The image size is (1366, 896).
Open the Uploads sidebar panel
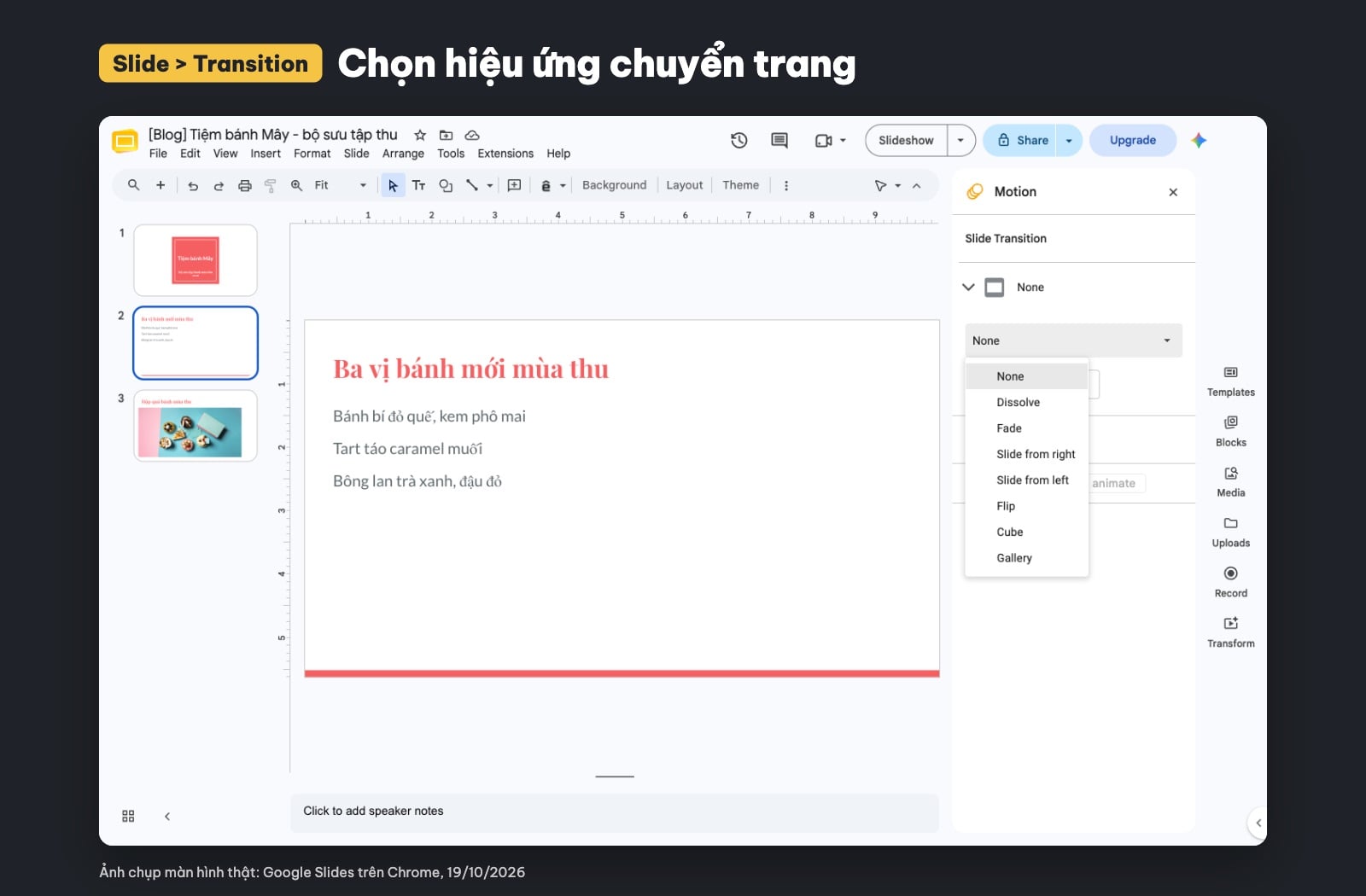(1231, 532)
